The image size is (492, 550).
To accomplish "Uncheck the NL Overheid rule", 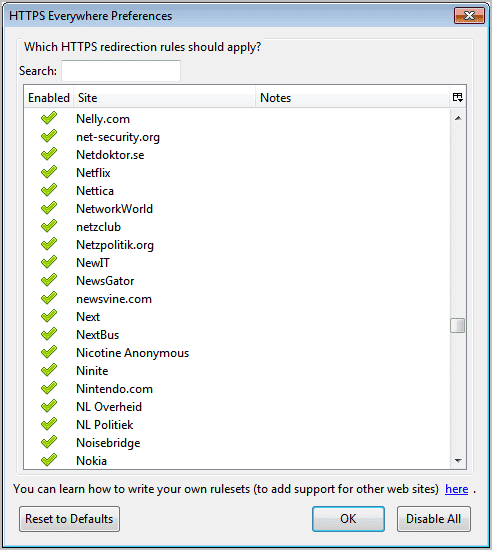I will [x=49, y=406].
